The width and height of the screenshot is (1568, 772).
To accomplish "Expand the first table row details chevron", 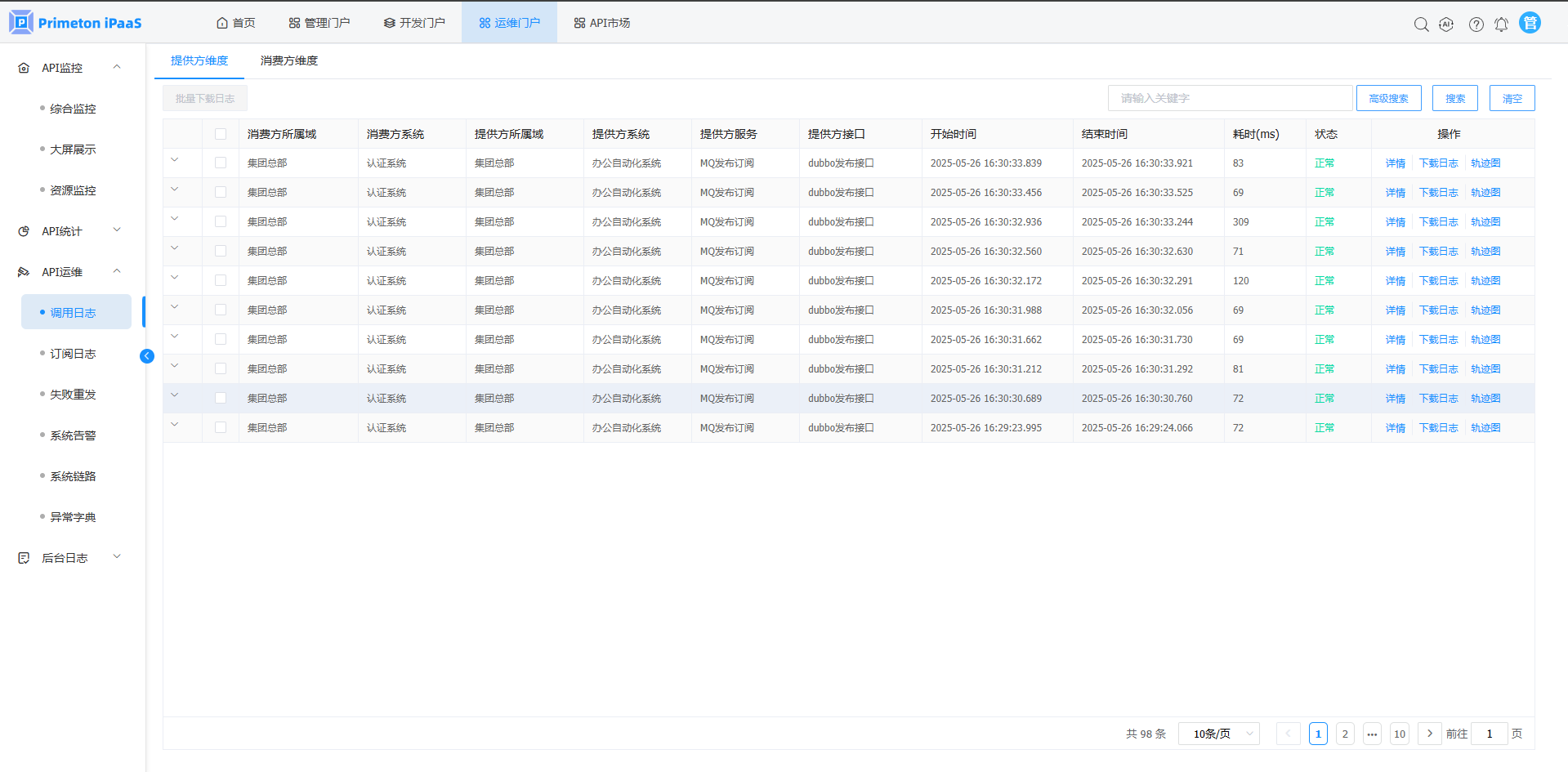I will pos(175,160).
